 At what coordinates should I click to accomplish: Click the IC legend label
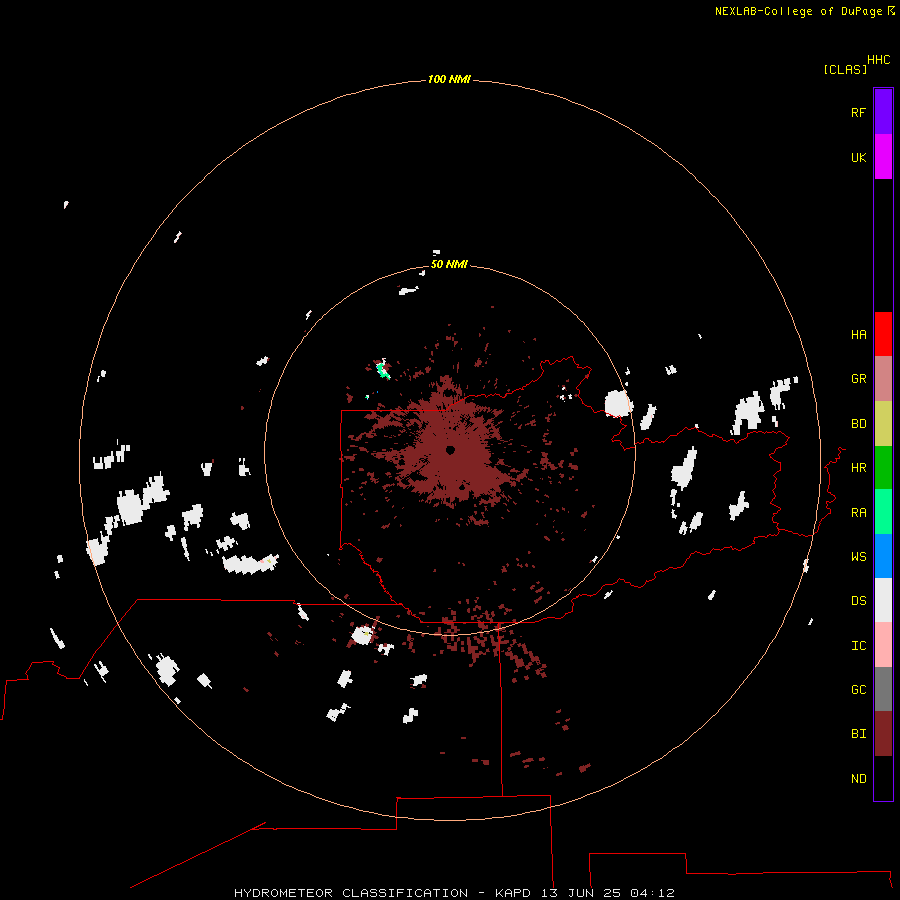coord(858,646)
